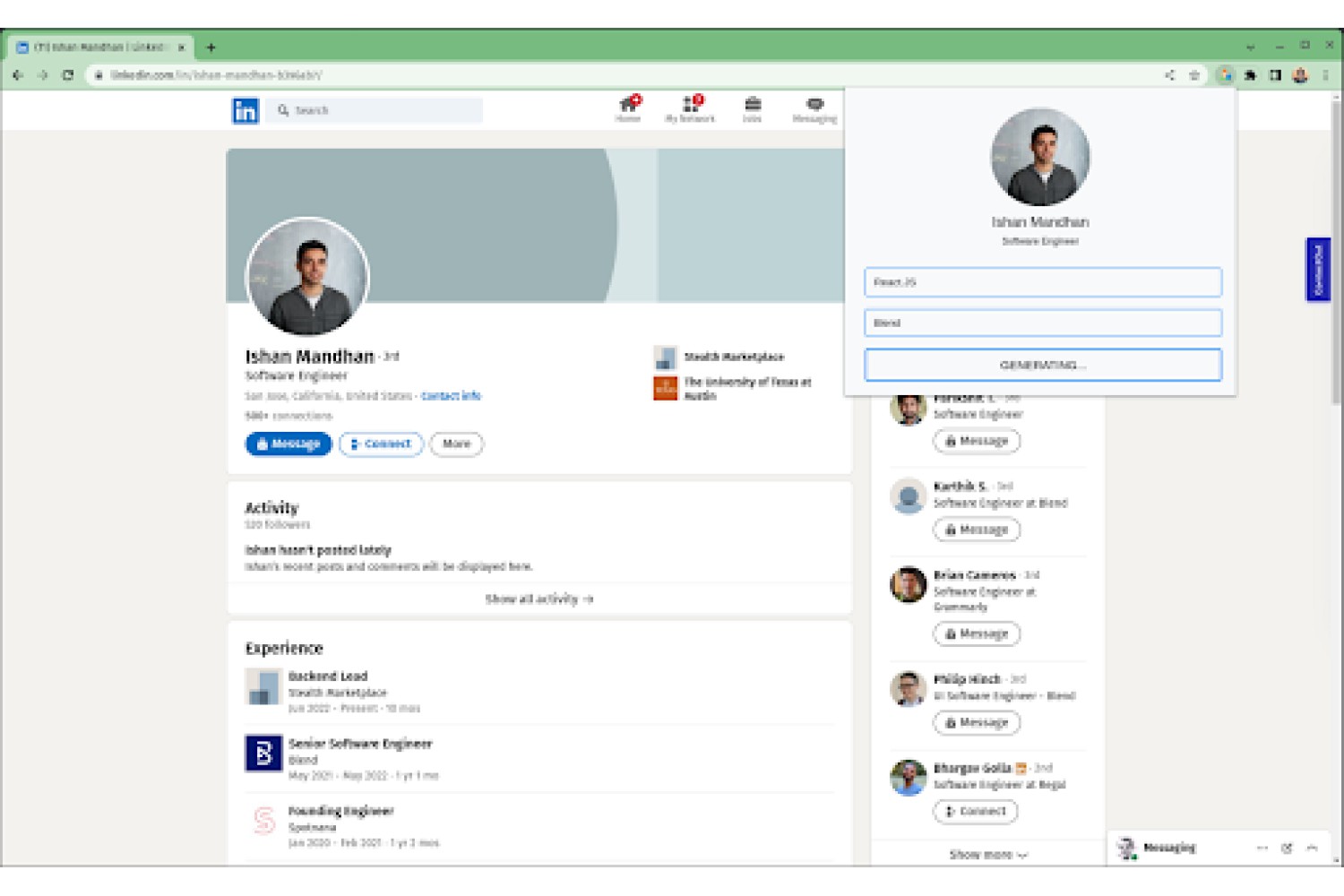Screen dimensions: 1344x896
Task: Click the blue vertical side tab on right edge
Action: [1318, 270]
